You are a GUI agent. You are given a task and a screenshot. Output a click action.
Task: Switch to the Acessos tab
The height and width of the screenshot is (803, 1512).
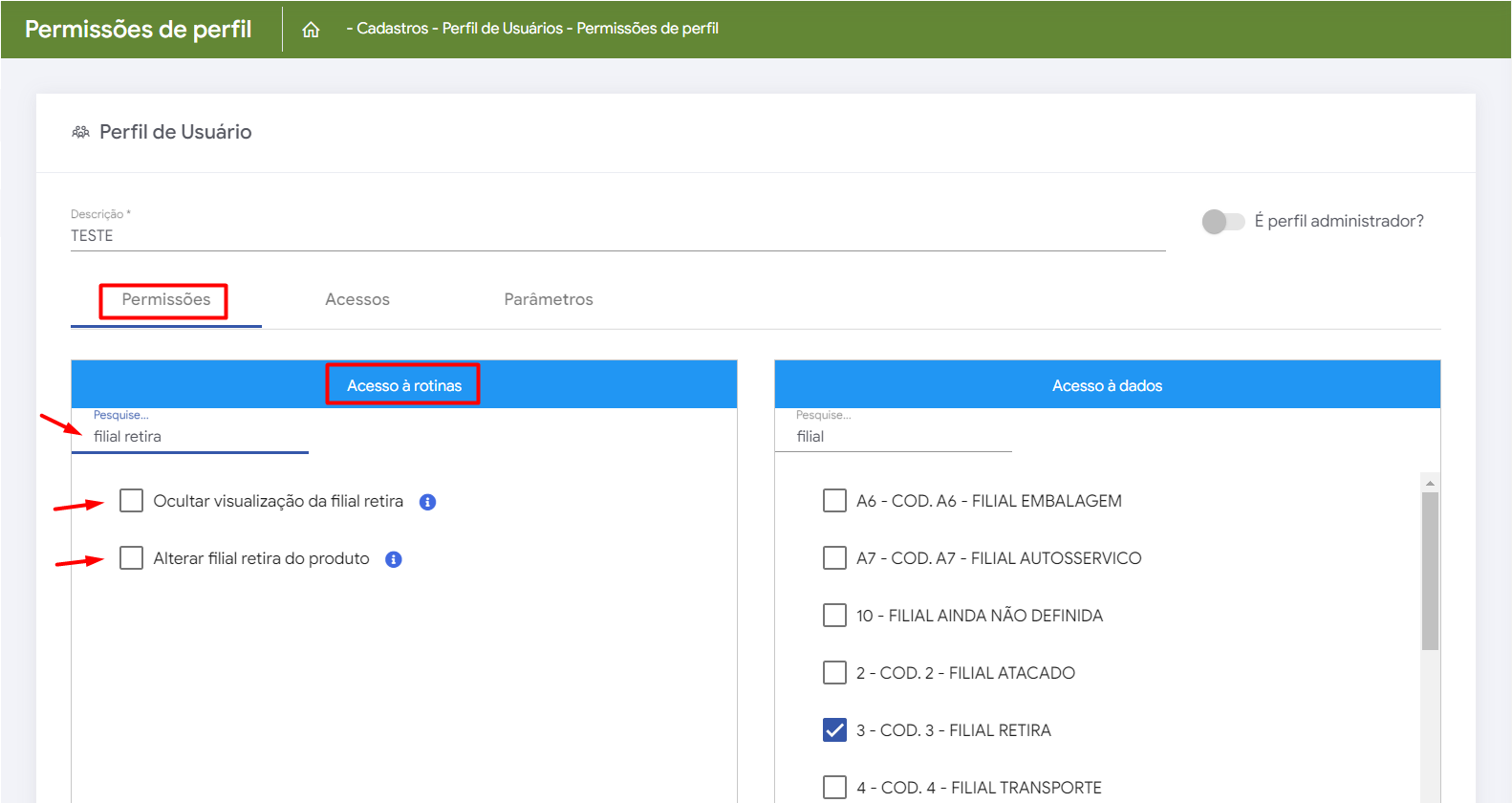point(357,300)
